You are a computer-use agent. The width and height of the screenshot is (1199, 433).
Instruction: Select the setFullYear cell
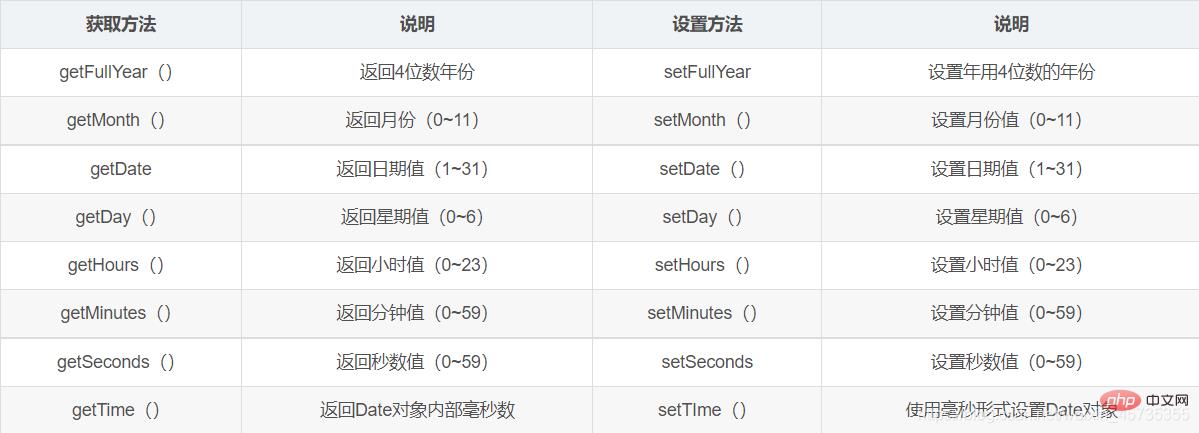coord(707,72)
